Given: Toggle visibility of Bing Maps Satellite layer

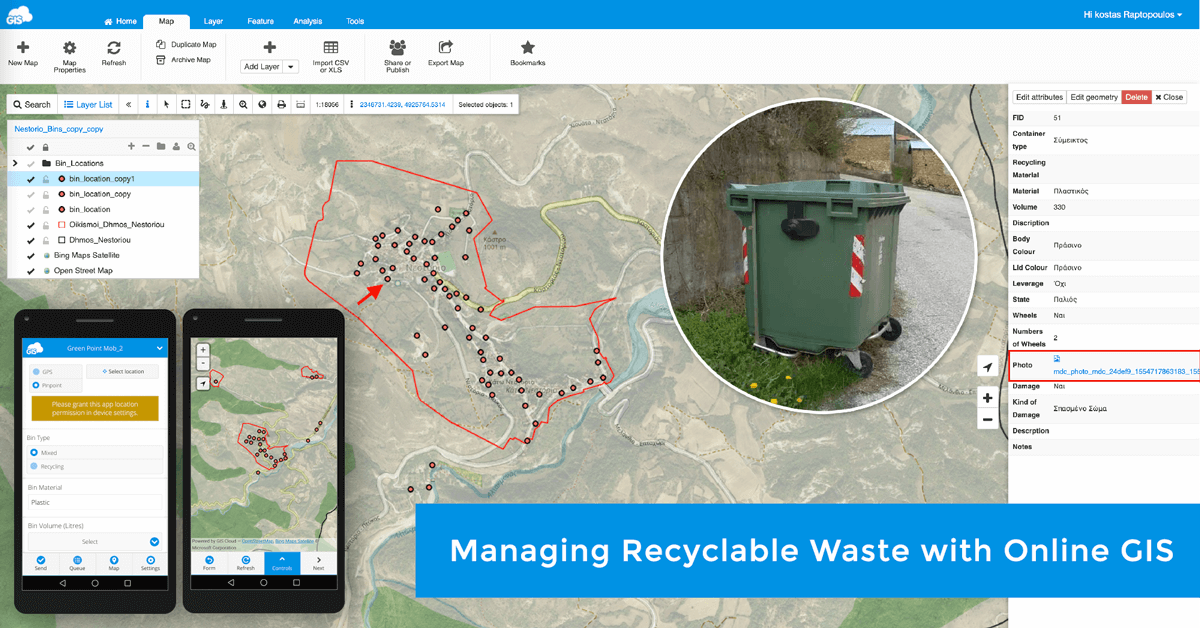Looking at the screenshot, I should point(31,256).
